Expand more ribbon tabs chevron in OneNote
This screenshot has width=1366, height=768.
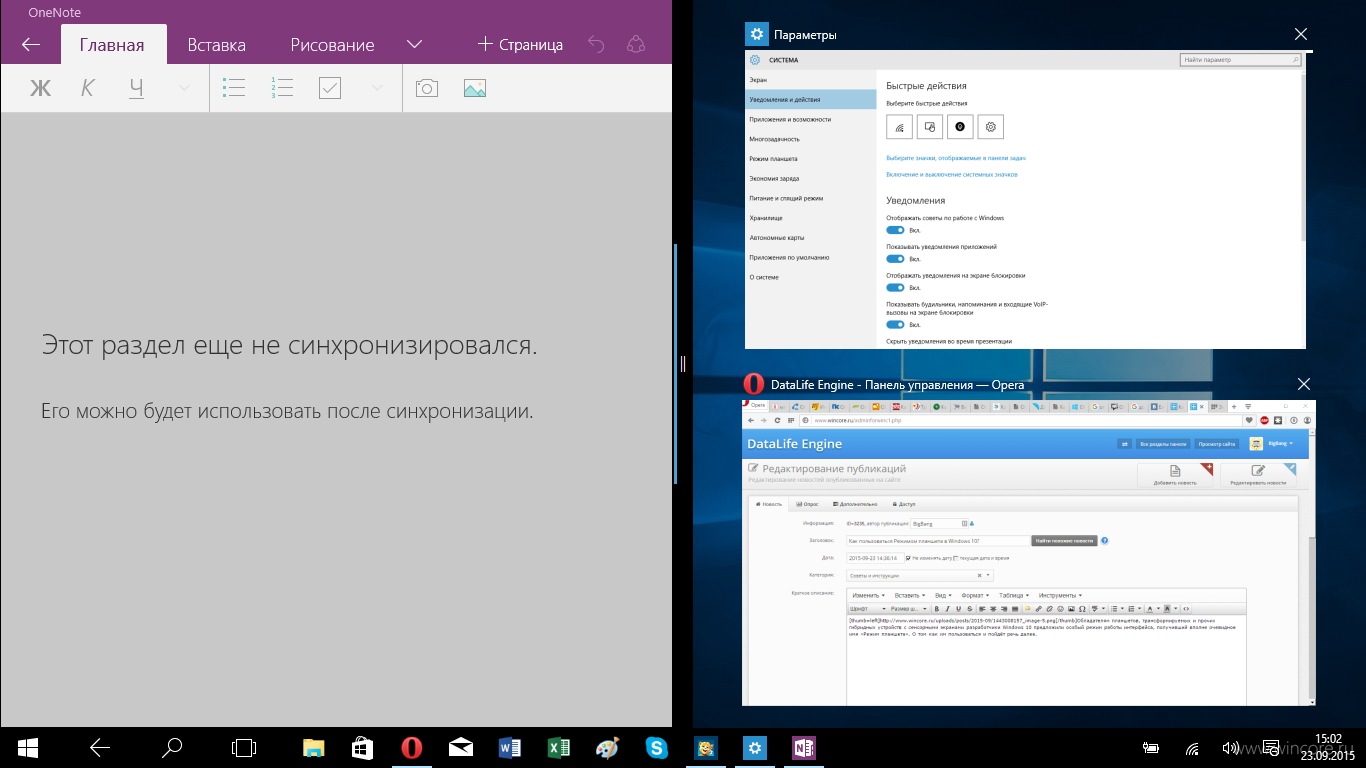(415, 44)
